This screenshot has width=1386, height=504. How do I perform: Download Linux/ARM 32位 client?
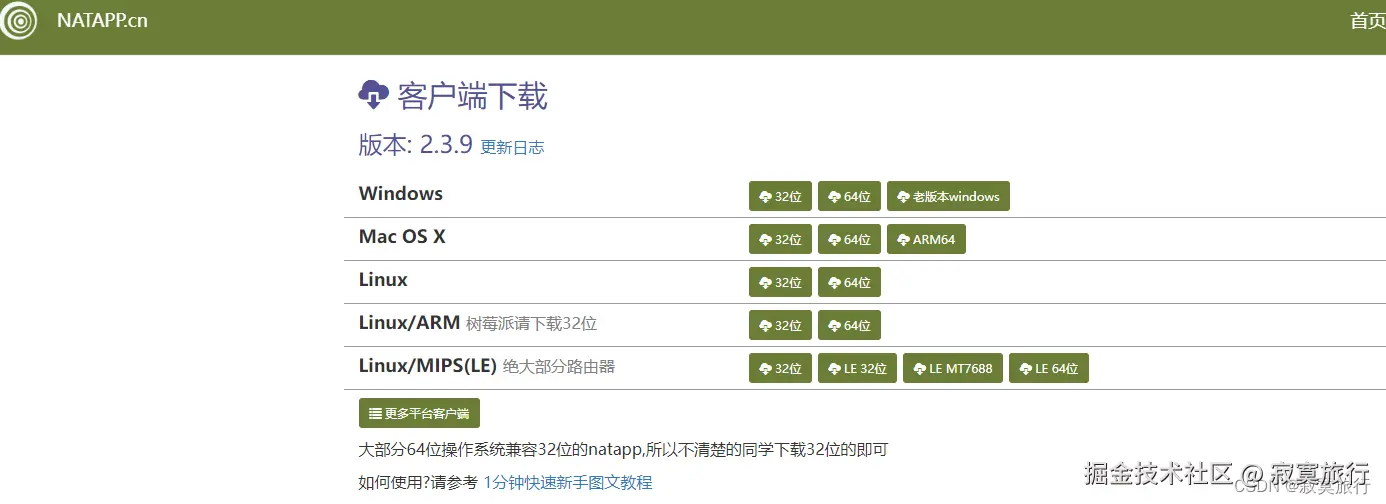[x=780, y=325]
